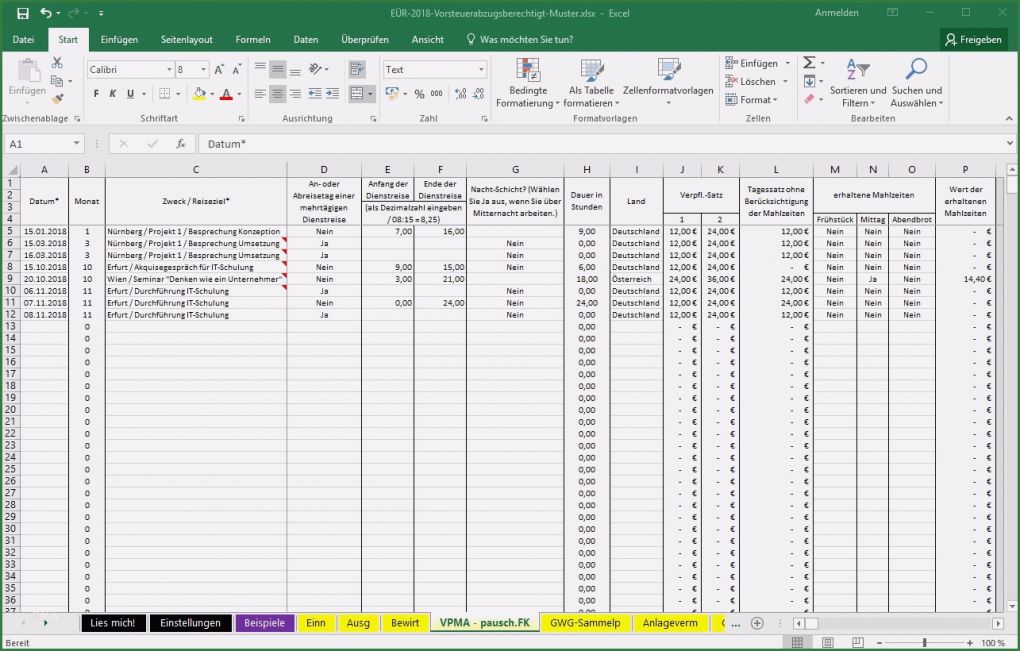Select the bold formatting icon

point(95,93)
